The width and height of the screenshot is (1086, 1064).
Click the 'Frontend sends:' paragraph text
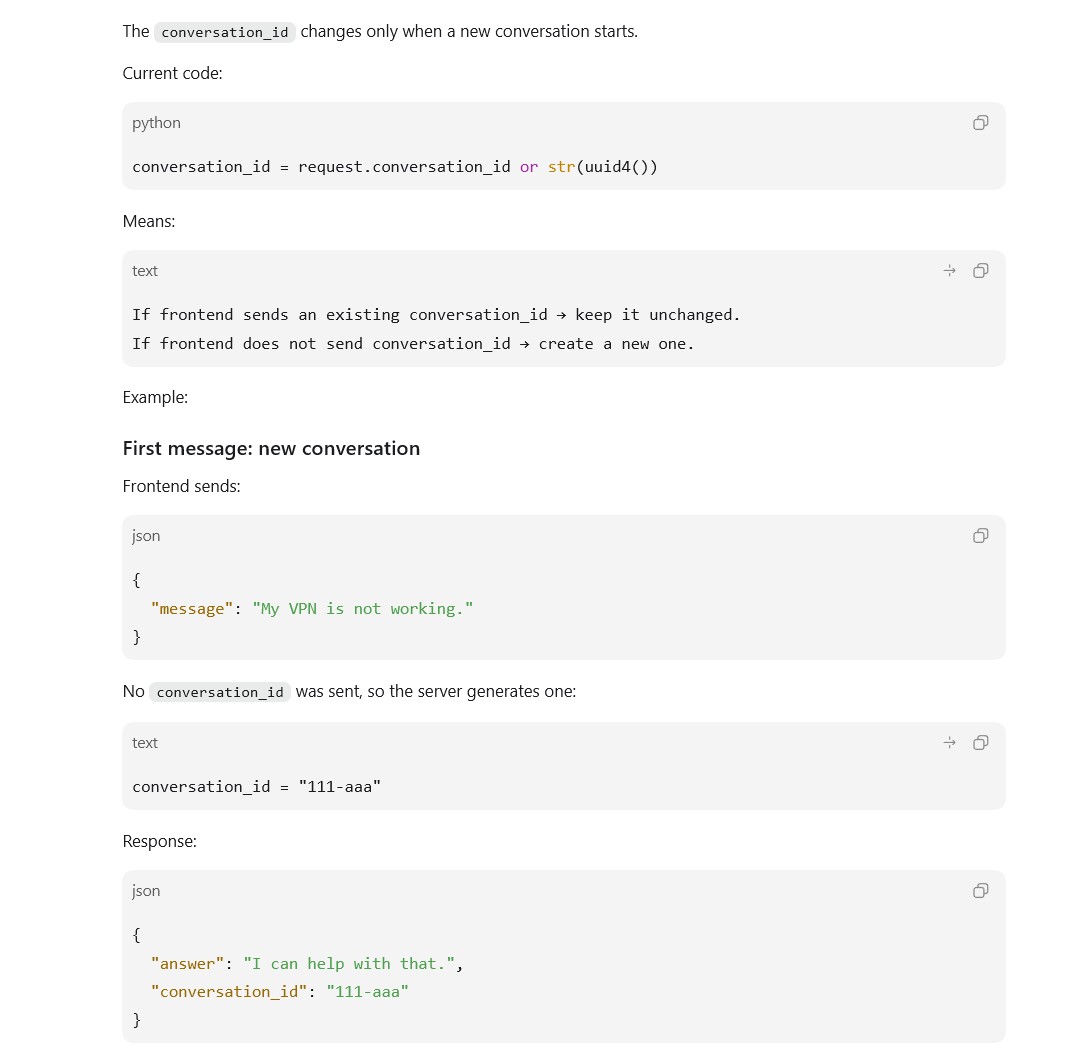[181, 486]
